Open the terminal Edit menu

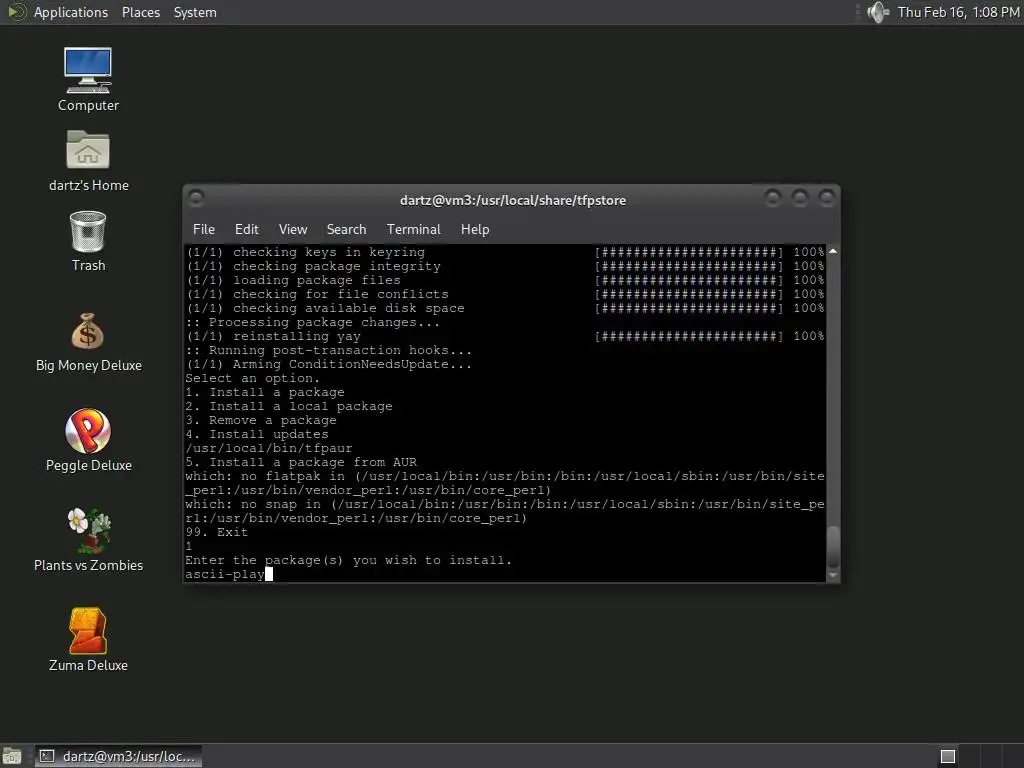pyautogui.click(x=247, y=229)
